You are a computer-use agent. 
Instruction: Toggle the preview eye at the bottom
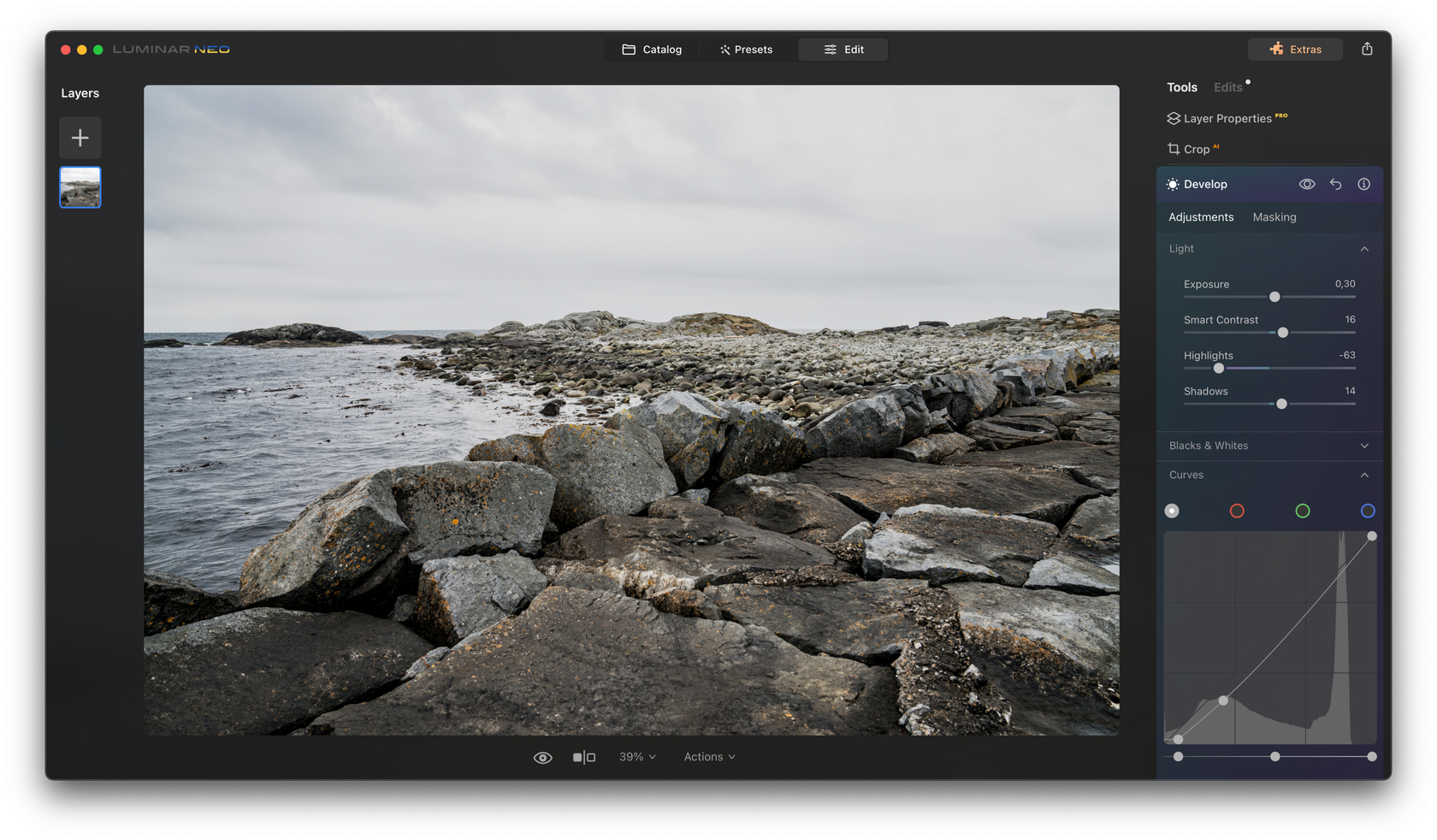[x=542, y=756]
